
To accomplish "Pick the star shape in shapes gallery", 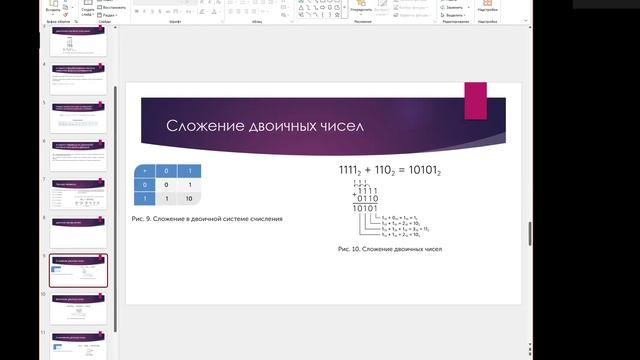I will coord(337,15).
